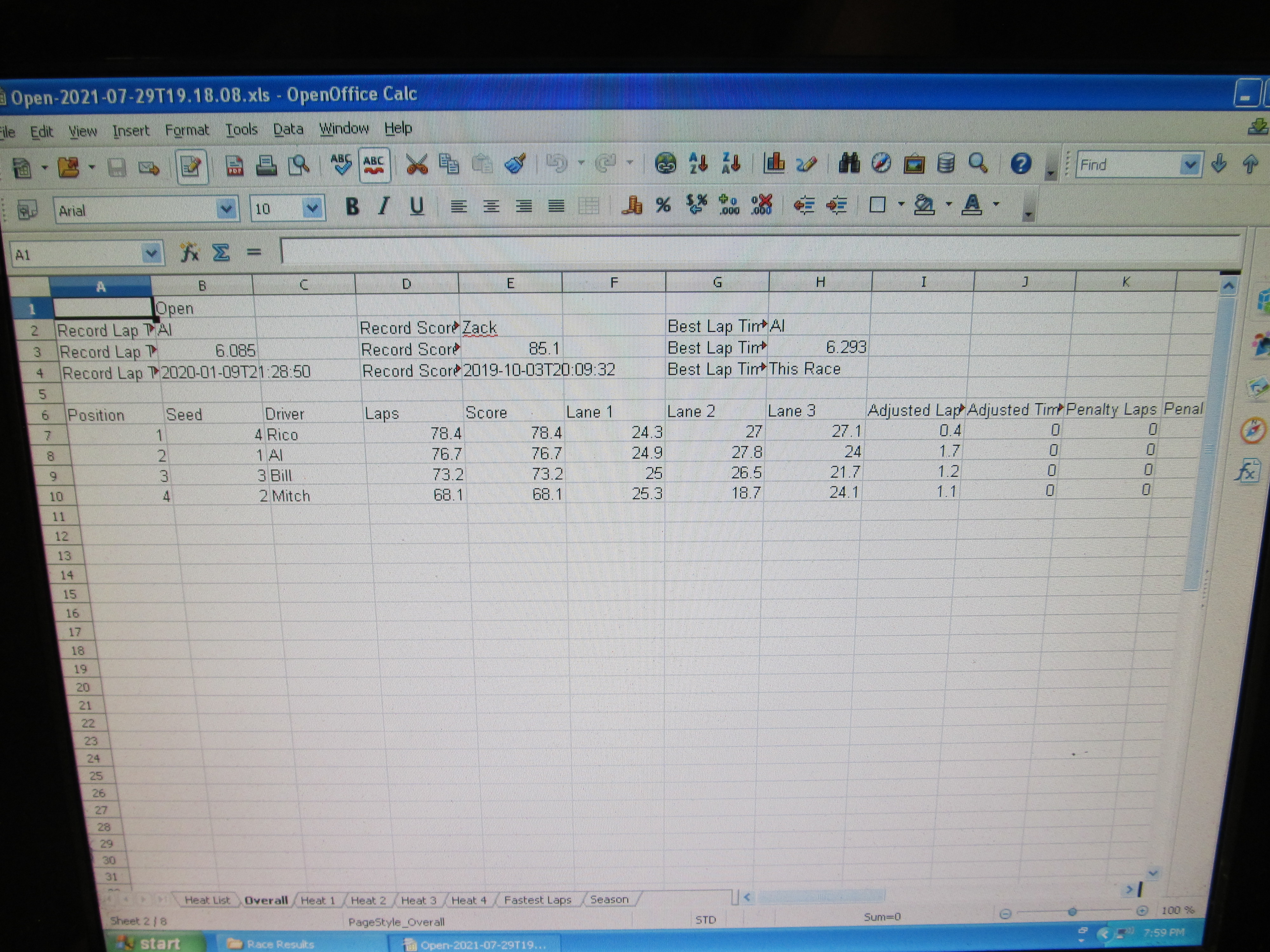Toggle Edit File mode icon
1270x952 pixels.
(190, 167)
